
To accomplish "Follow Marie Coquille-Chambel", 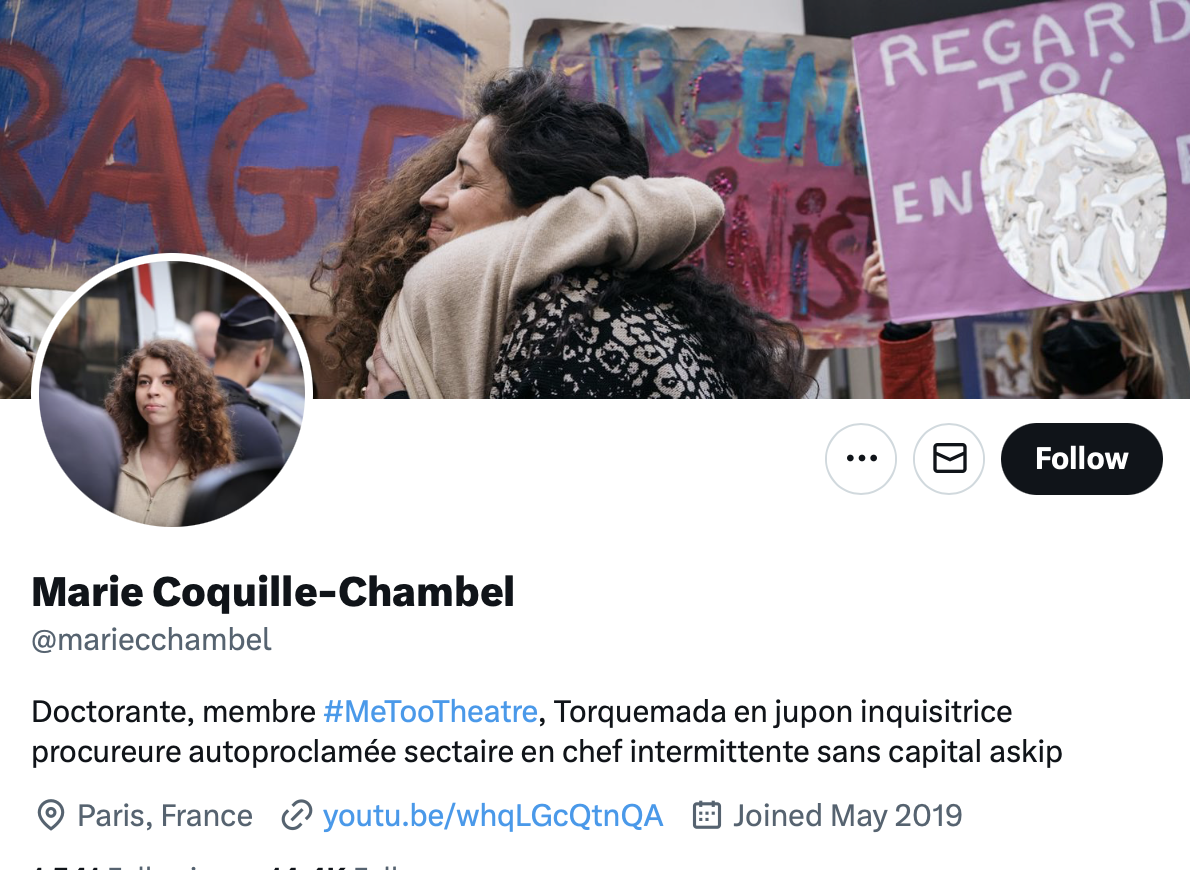I will [x=1081, y=459].
